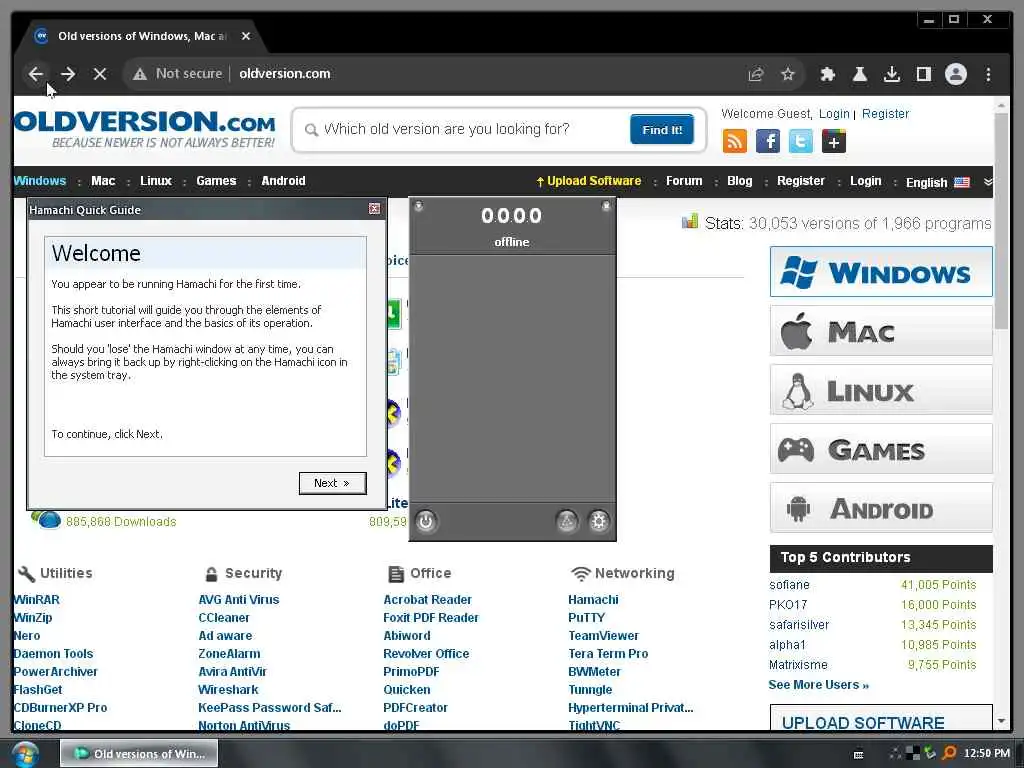This screenshot has width=1024, height=768.
Task: Click the 12:50 PM system clock
Action: click(987, 754)
